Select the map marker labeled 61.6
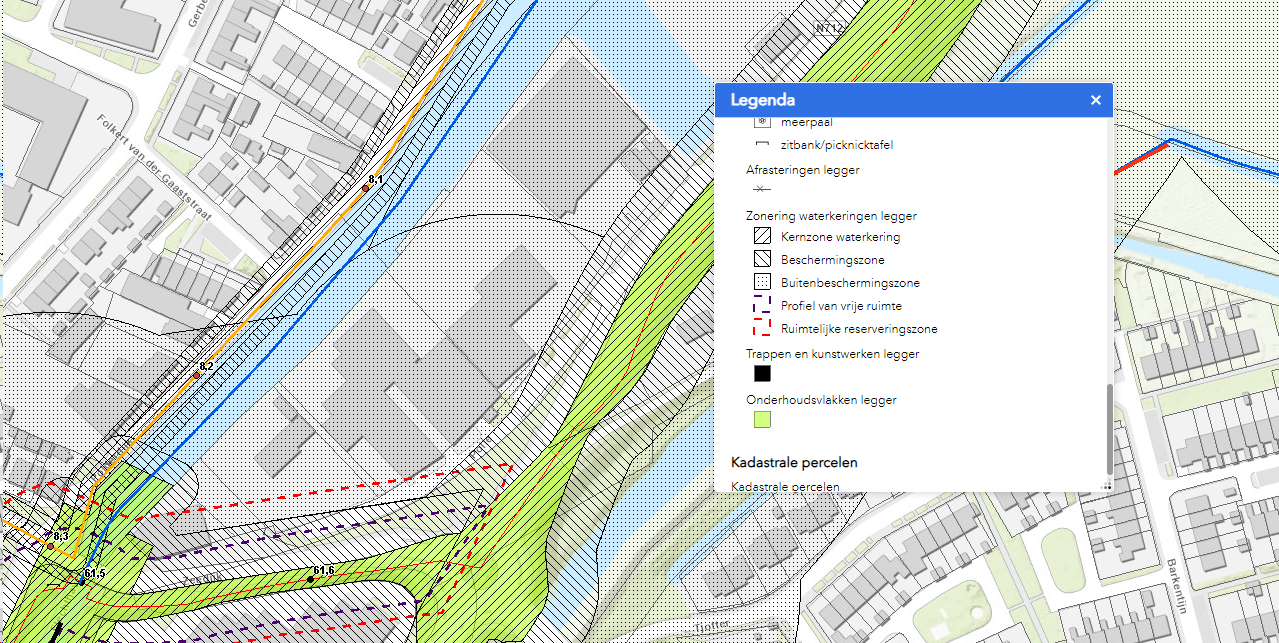This screenshot has height=643, width=1279. [310, 578]
